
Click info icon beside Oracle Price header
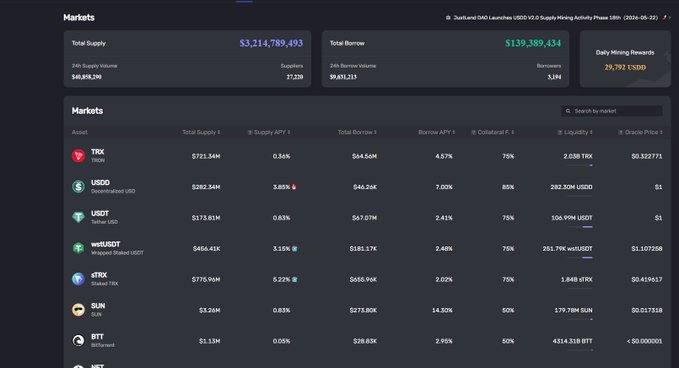621,132
